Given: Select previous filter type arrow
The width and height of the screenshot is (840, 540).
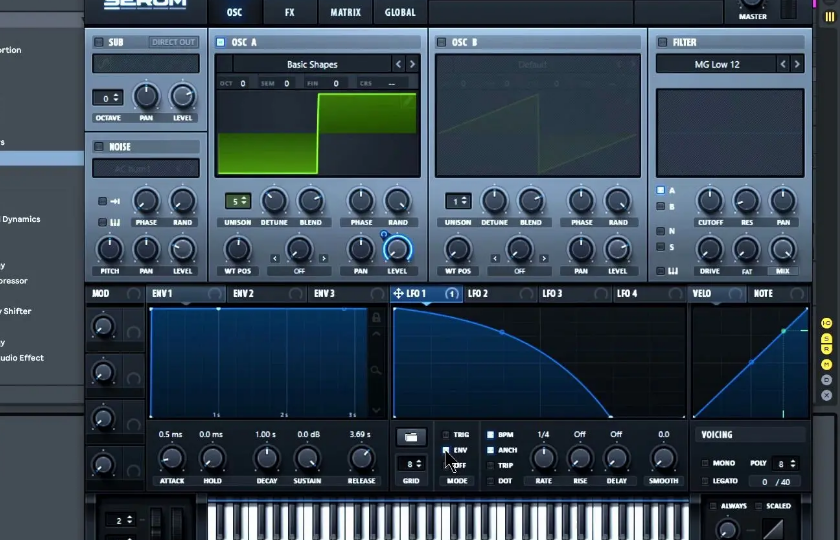Looking at the screenshot, I should [783, 64].
